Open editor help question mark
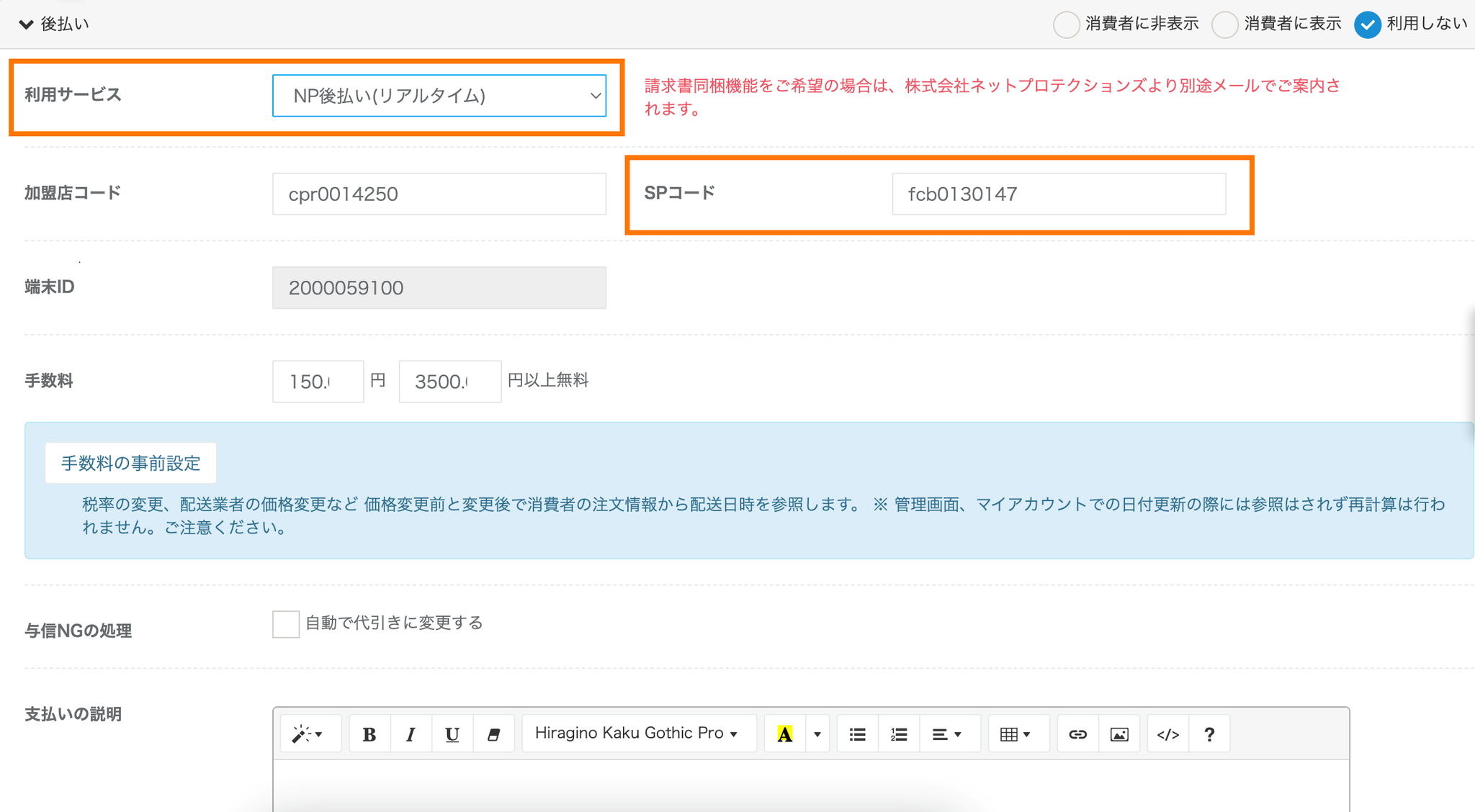The height and width of the screenshot is (812, 1475). [1209, 734]
